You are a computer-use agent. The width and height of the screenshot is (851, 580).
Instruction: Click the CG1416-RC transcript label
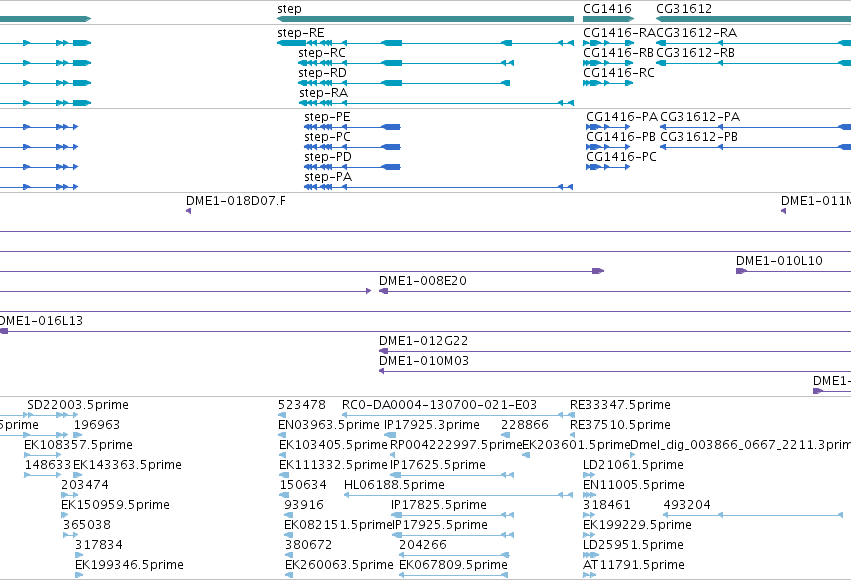click(x=619, y=73)
